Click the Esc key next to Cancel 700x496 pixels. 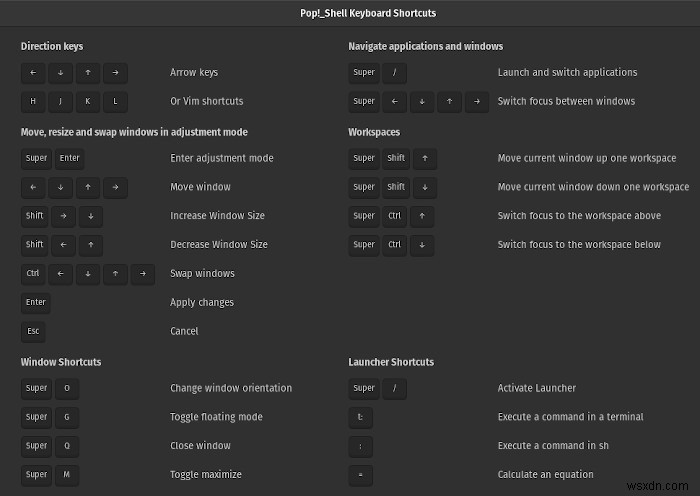point(33,331)
